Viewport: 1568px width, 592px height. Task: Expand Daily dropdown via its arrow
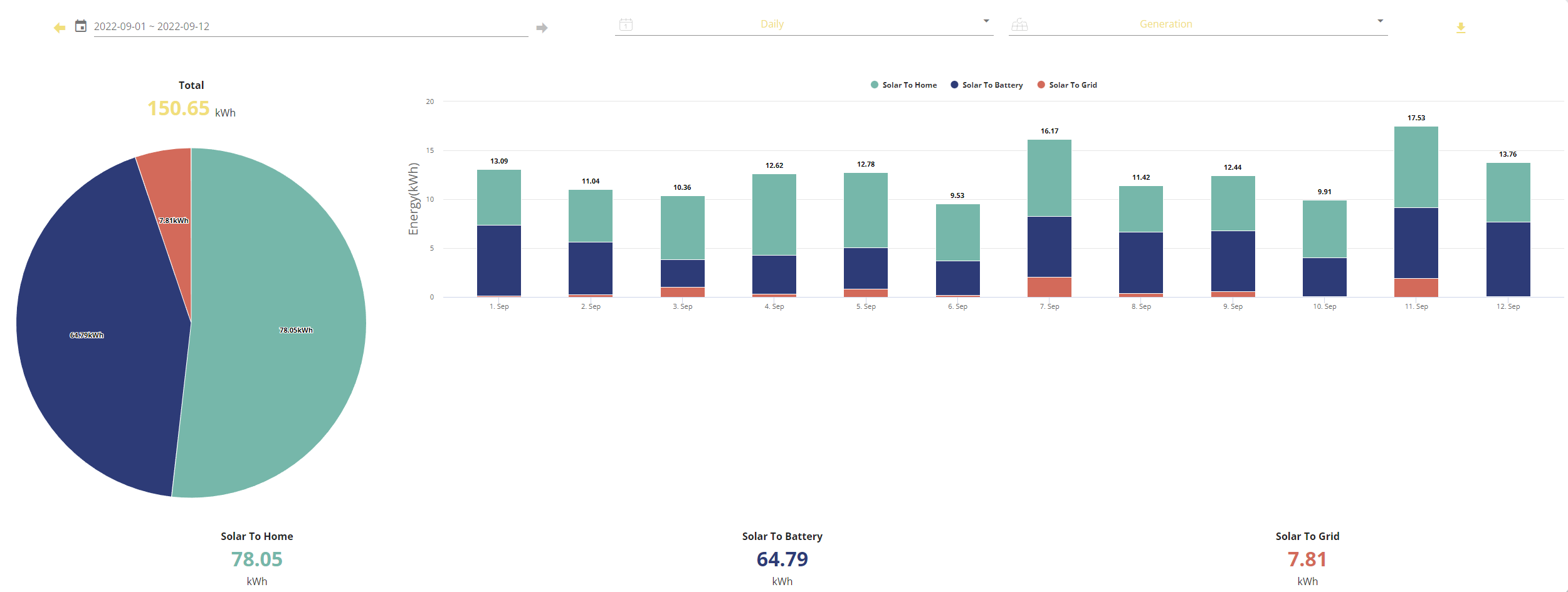pyautogui.click(x=986, y=21)
